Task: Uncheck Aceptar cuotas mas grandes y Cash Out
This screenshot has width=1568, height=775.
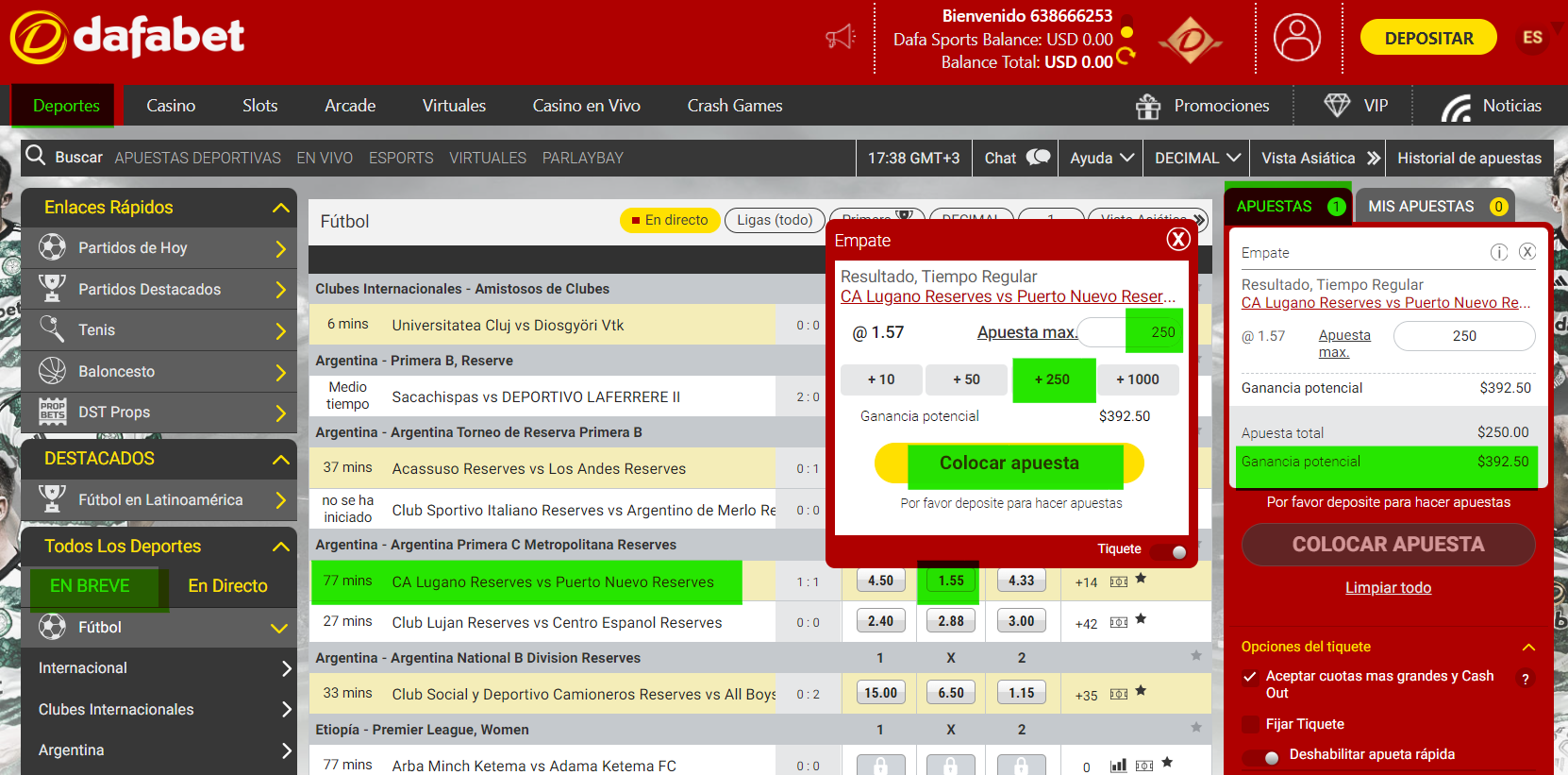Action: [x=1250, y=677]
